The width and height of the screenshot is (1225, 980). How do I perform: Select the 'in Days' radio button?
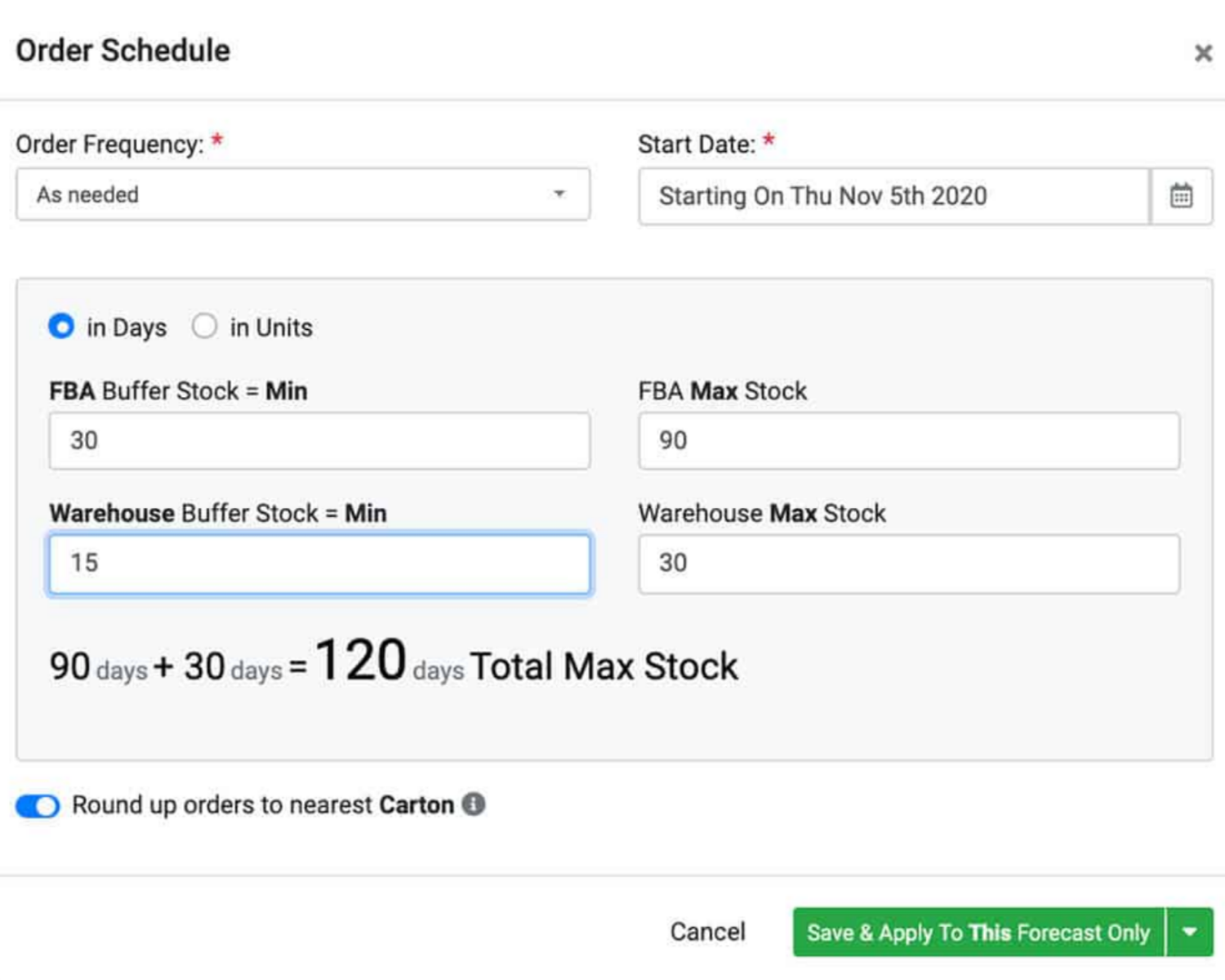[60, 326]
